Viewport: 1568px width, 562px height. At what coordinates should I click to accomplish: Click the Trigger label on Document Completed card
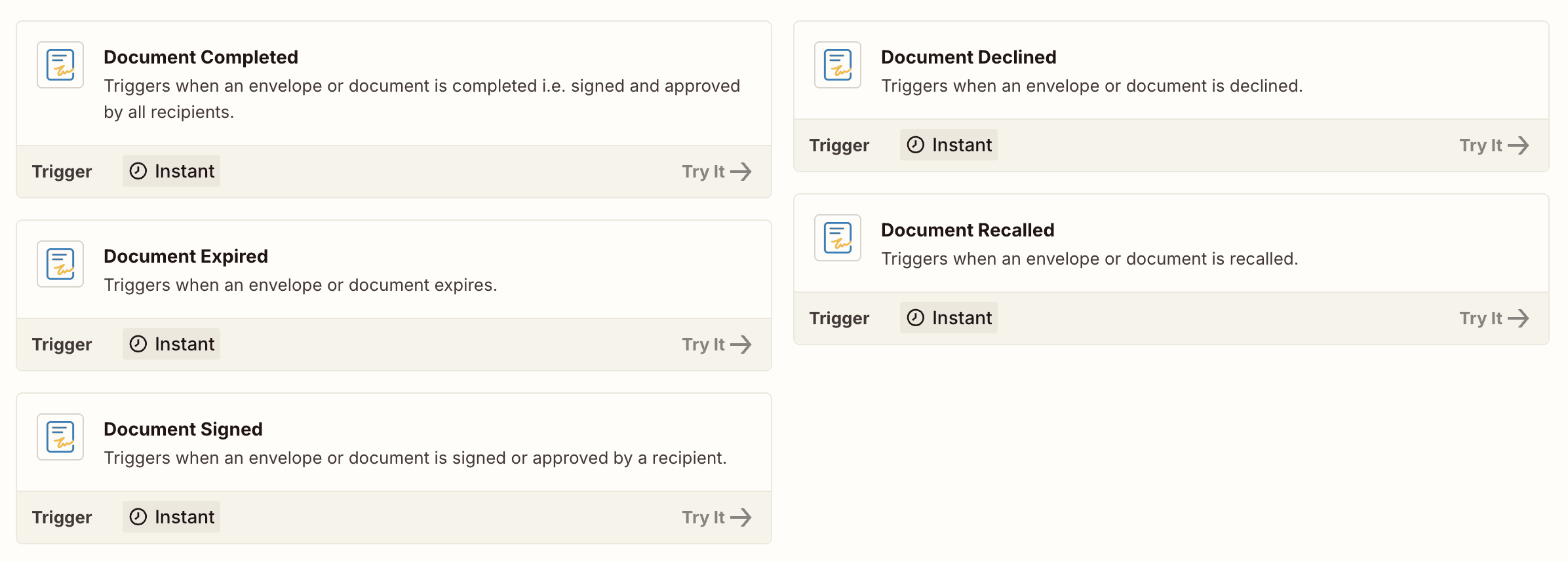click(x=62, y=171)
